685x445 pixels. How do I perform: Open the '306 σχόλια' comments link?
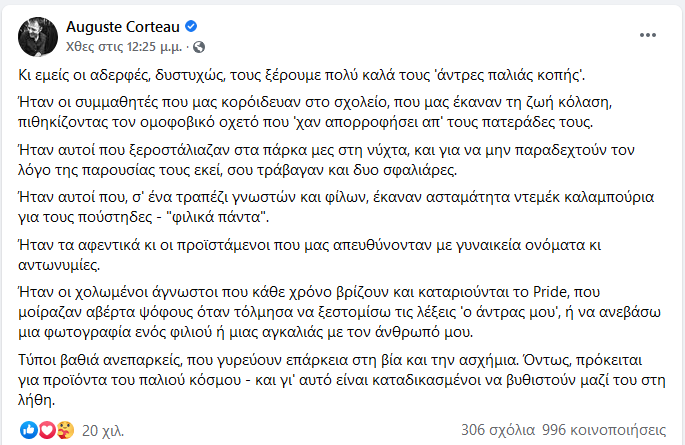tap(497, 430)
